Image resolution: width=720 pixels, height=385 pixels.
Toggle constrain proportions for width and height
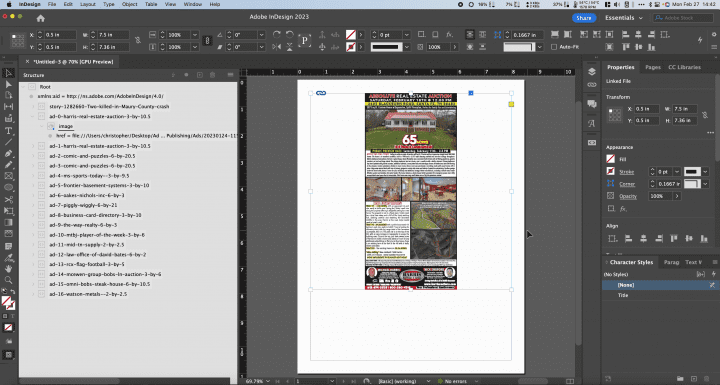138,40
